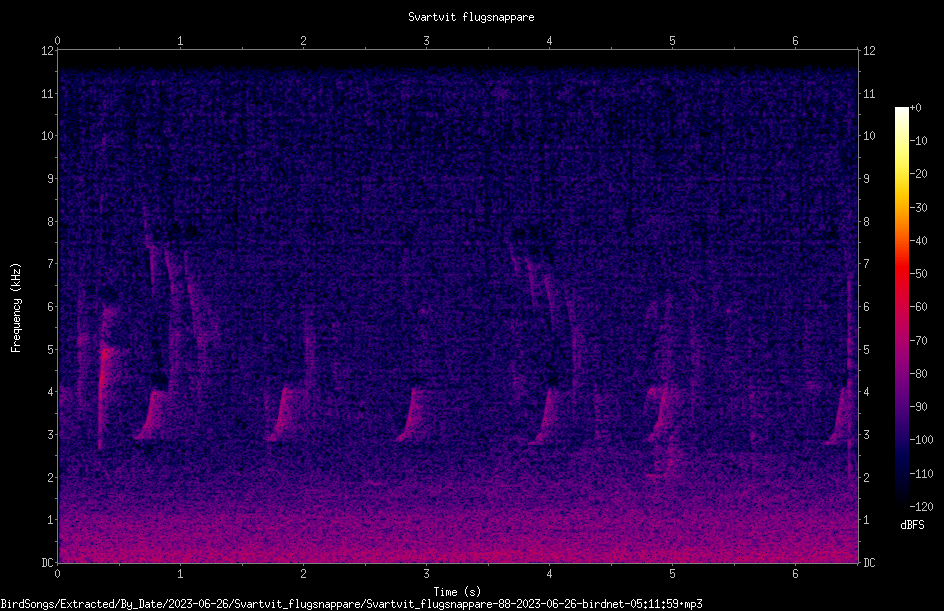Click the '-30' colorbar label
Screen dimensions: 944x611
(918, 208)
